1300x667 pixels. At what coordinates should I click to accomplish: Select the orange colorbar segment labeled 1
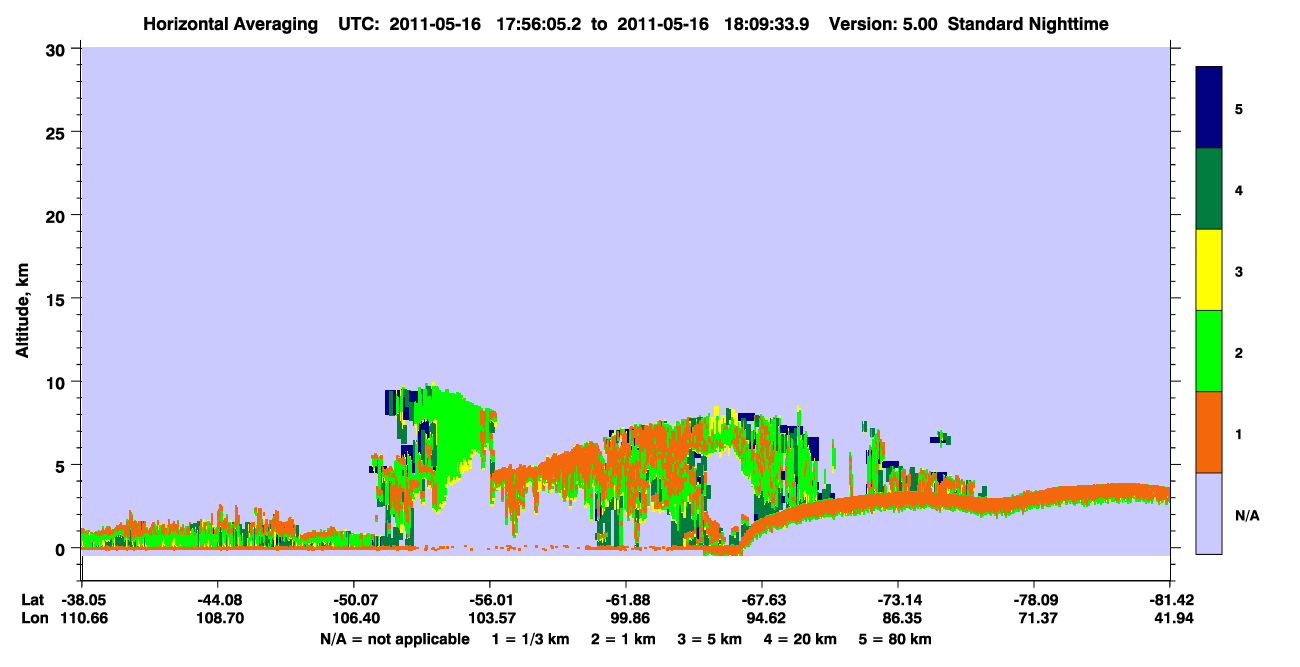click(x=1209, y=432)
